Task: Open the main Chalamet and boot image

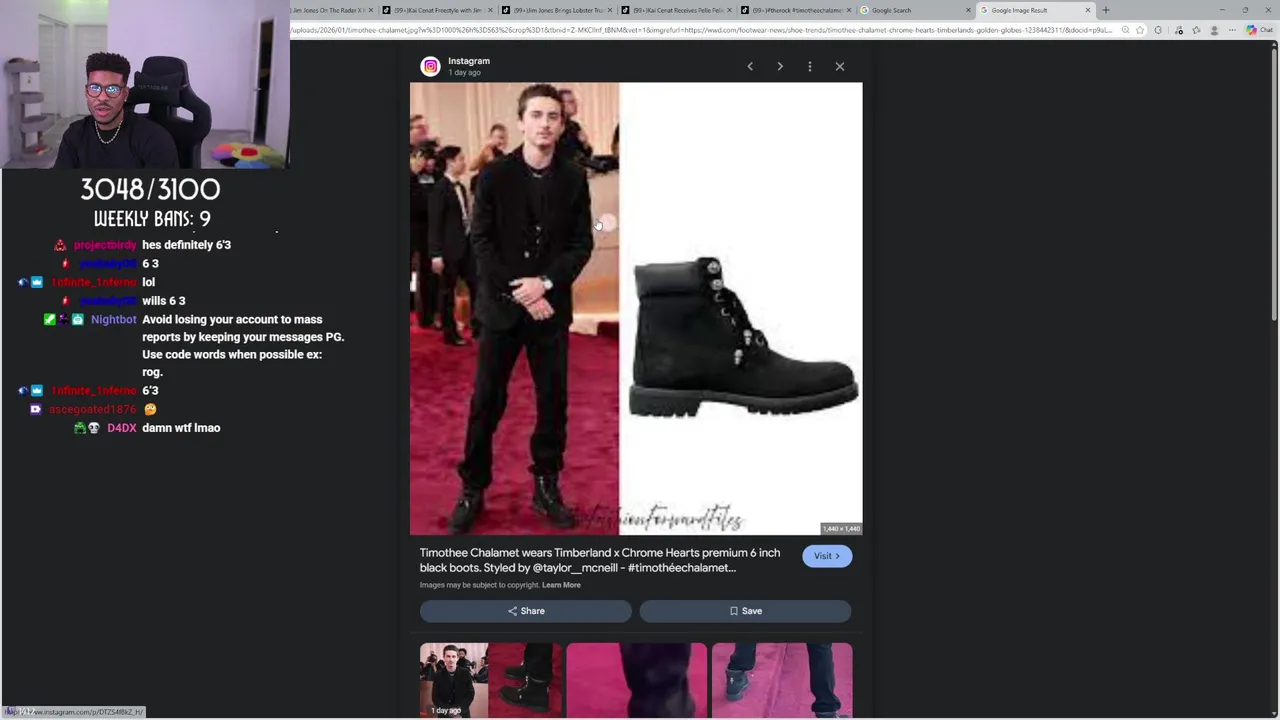Action: (x=636, y=309)
